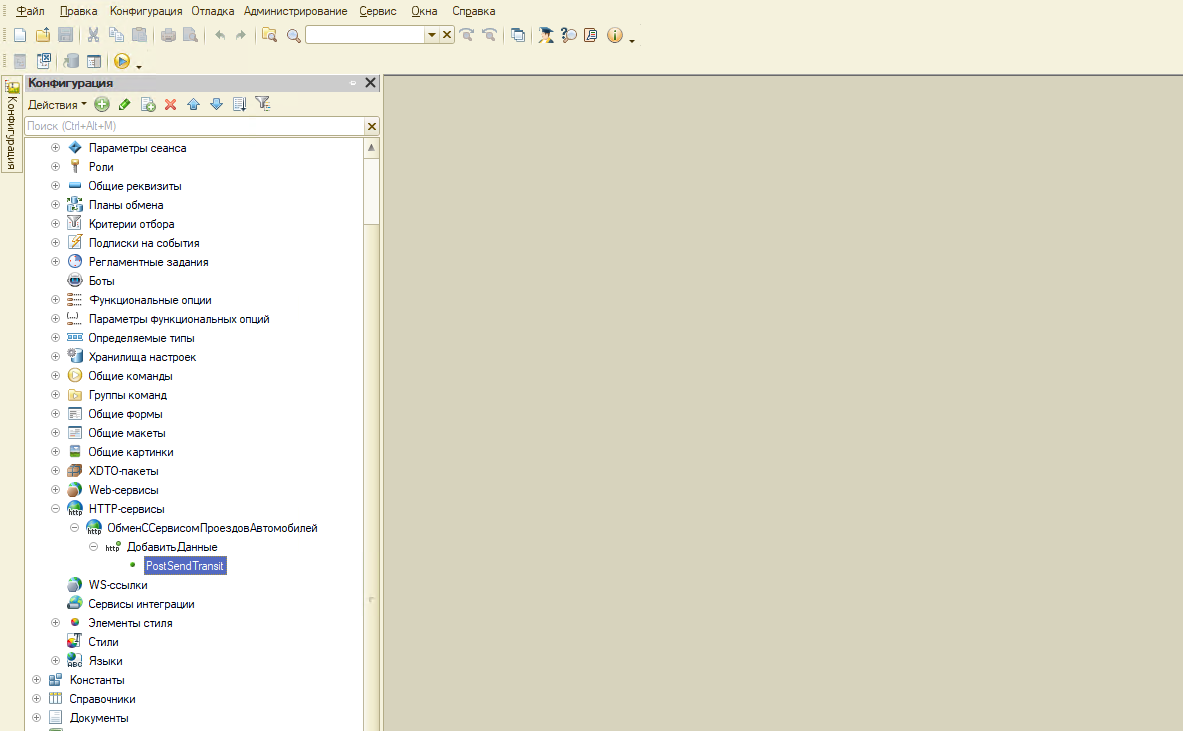Open the Файл menu
This screenshot has height=731, width=1183.
click(x=30, y=11)
